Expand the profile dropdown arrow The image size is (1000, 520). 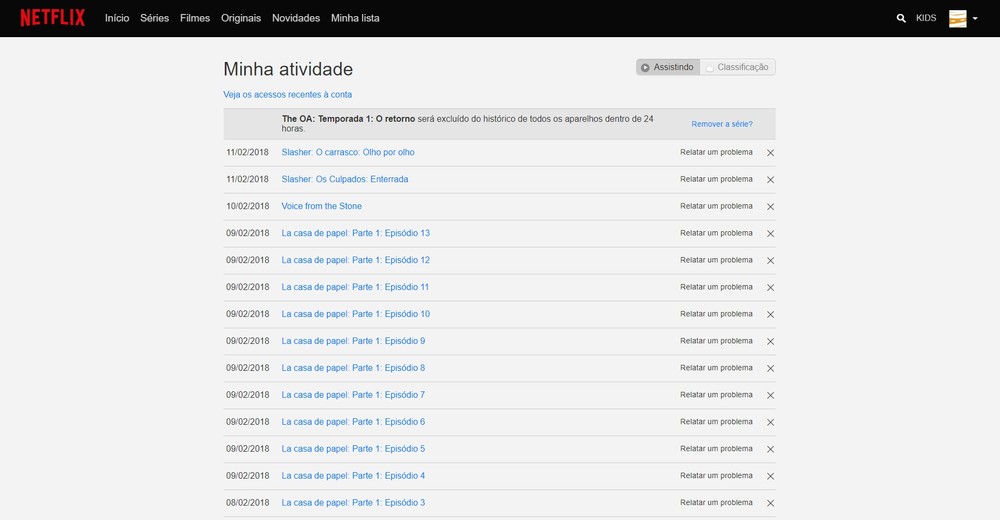click(975, 18)
